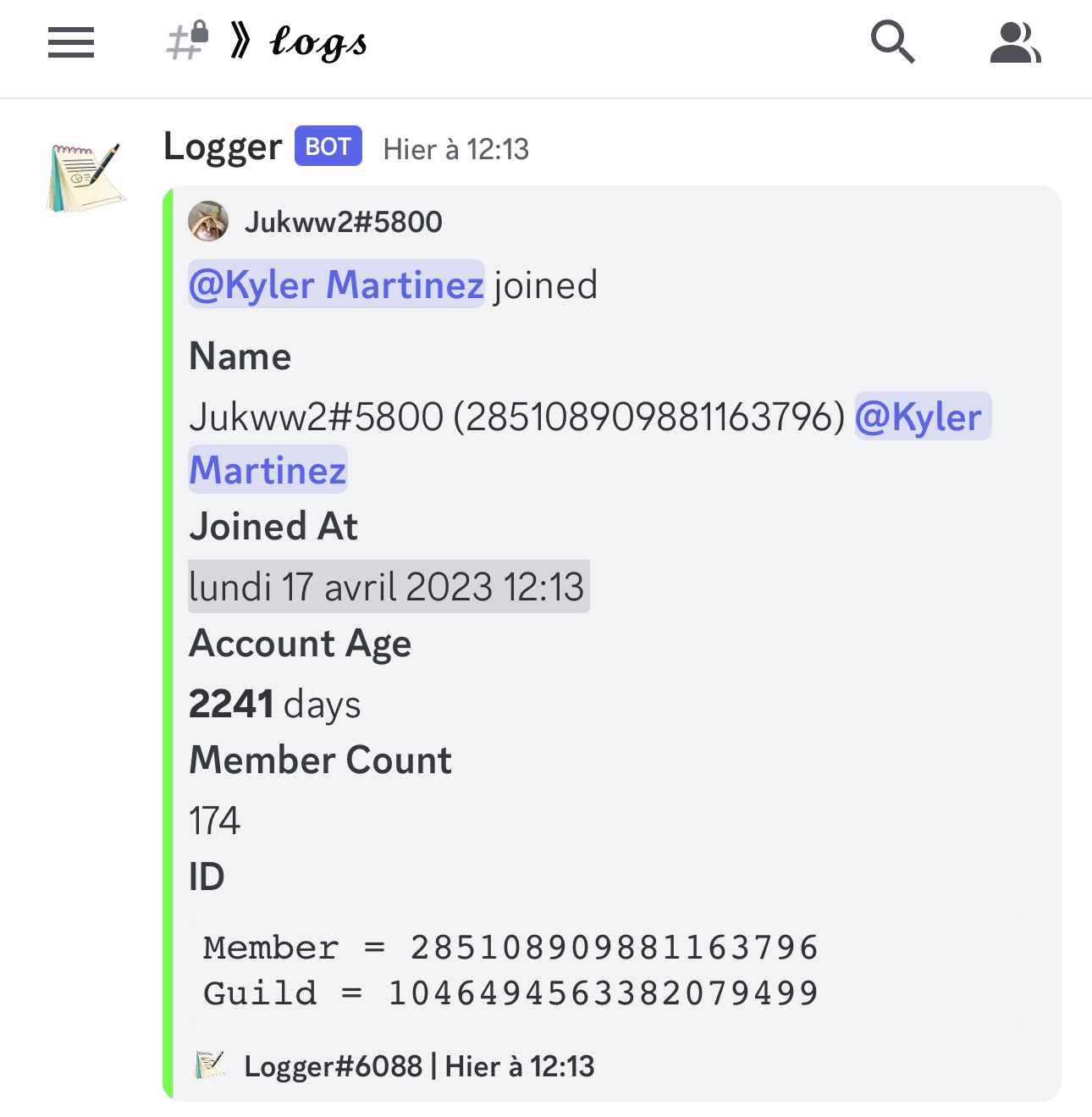Click the Guild ID code line
Screen dimensions: 1092x1117
(510, 993)
